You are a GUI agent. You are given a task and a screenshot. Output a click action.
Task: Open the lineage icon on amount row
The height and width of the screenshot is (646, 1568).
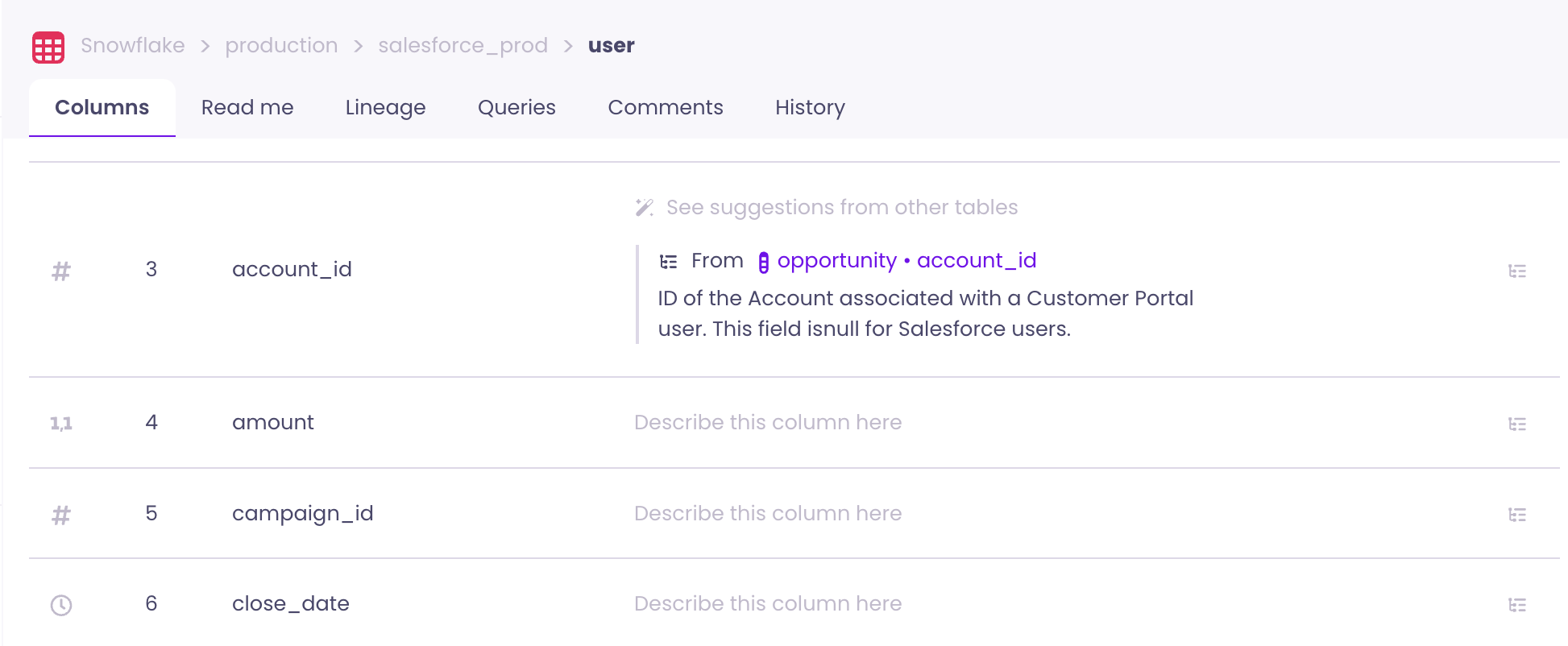pos(1516,424)
